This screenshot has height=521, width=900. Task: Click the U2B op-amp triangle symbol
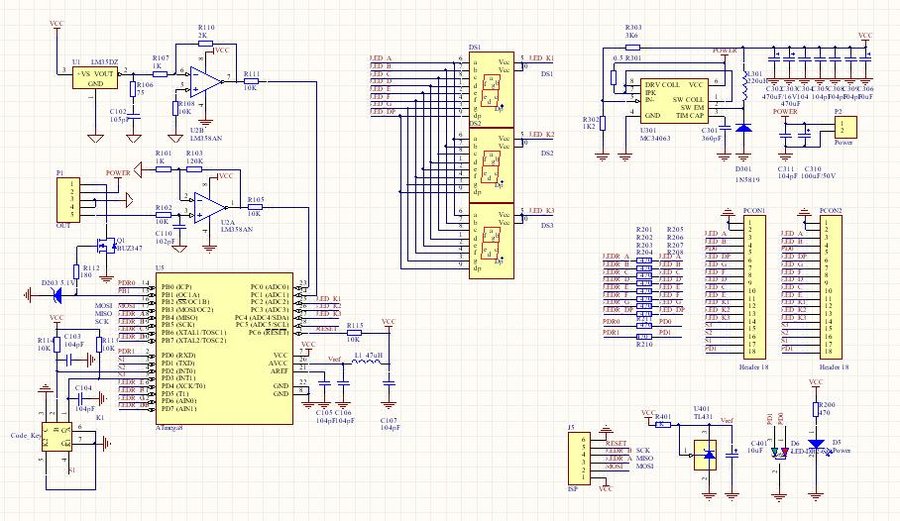pos(205,79)
